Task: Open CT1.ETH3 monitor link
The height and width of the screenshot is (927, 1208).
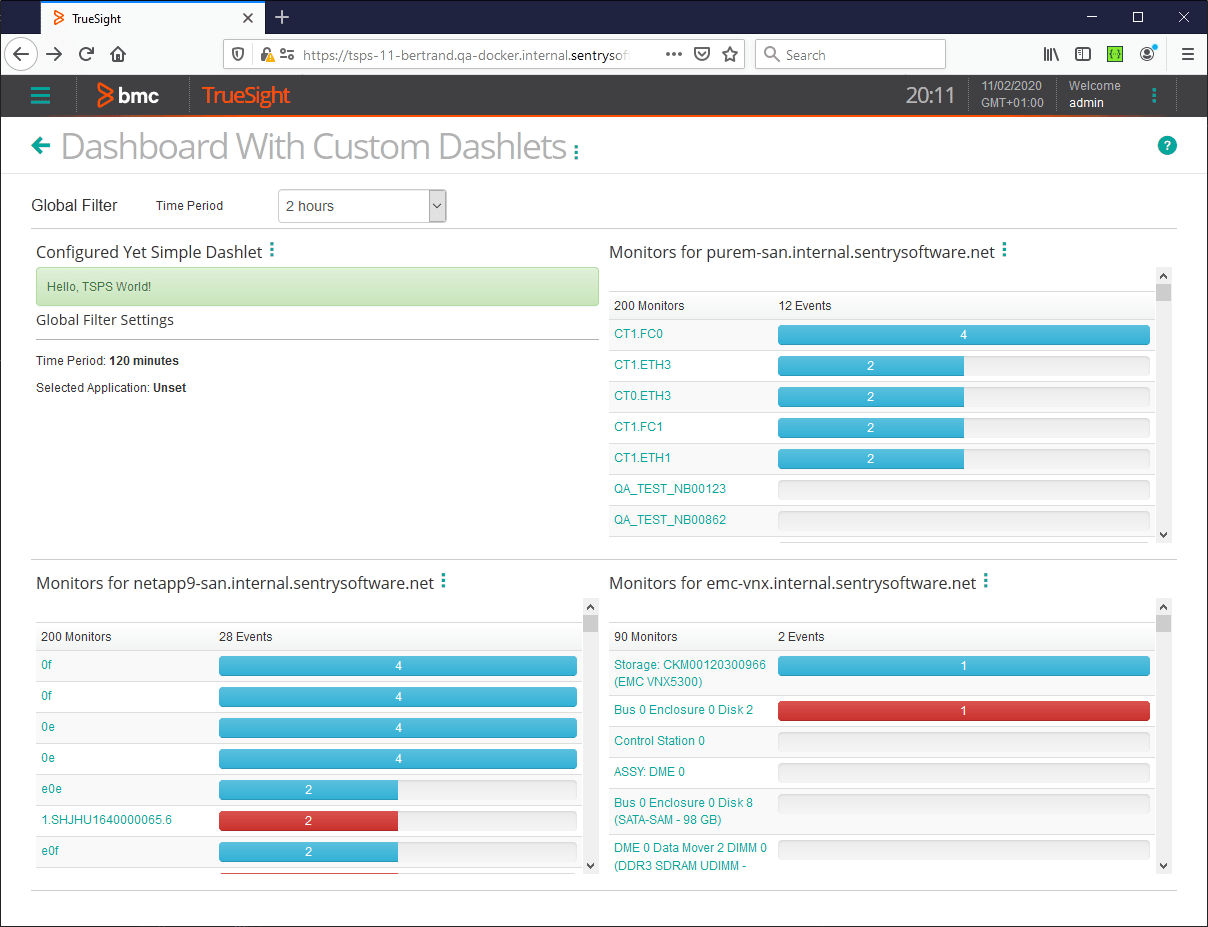Action: tap(642, 365)
